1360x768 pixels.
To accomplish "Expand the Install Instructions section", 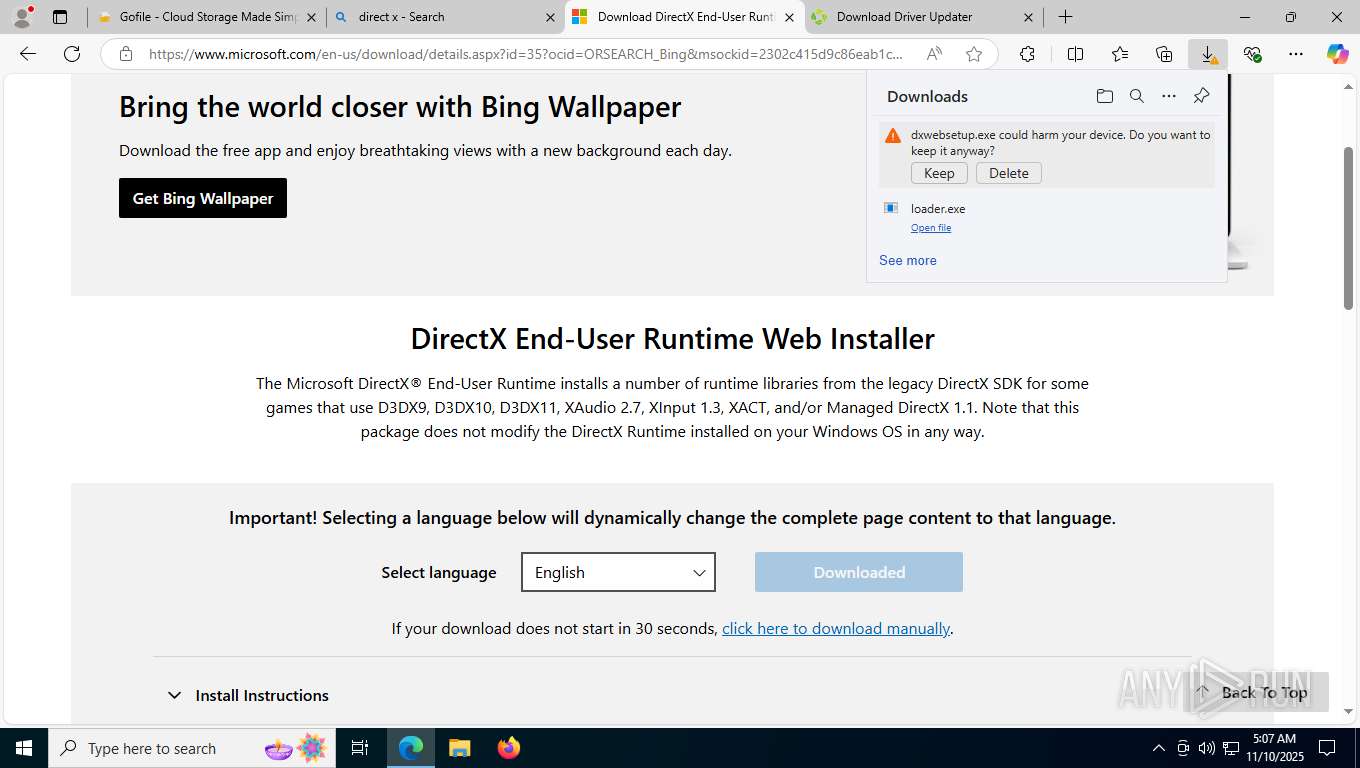I will point(247,695).
